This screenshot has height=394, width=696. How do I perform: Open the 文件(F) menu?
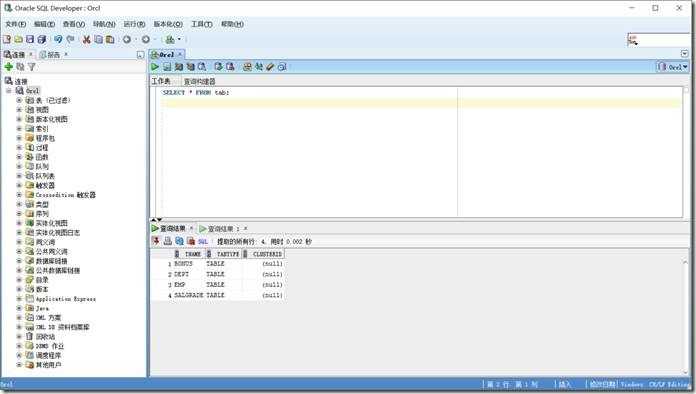tap(16, 24)
